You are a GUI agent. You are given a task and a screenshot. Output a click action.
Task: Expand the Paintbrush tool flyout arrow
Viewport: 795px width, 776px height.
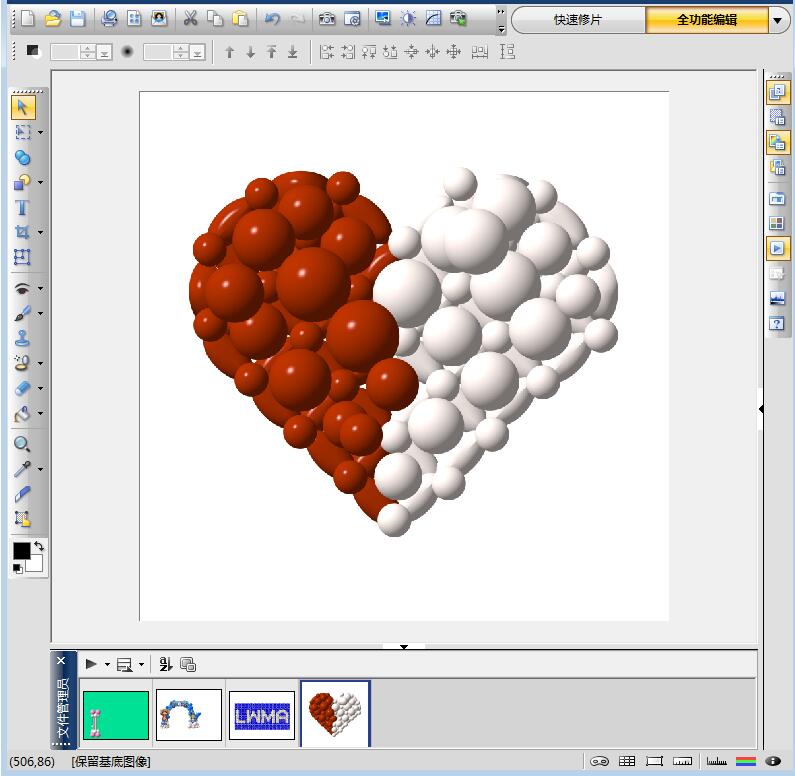coord(41,314)
